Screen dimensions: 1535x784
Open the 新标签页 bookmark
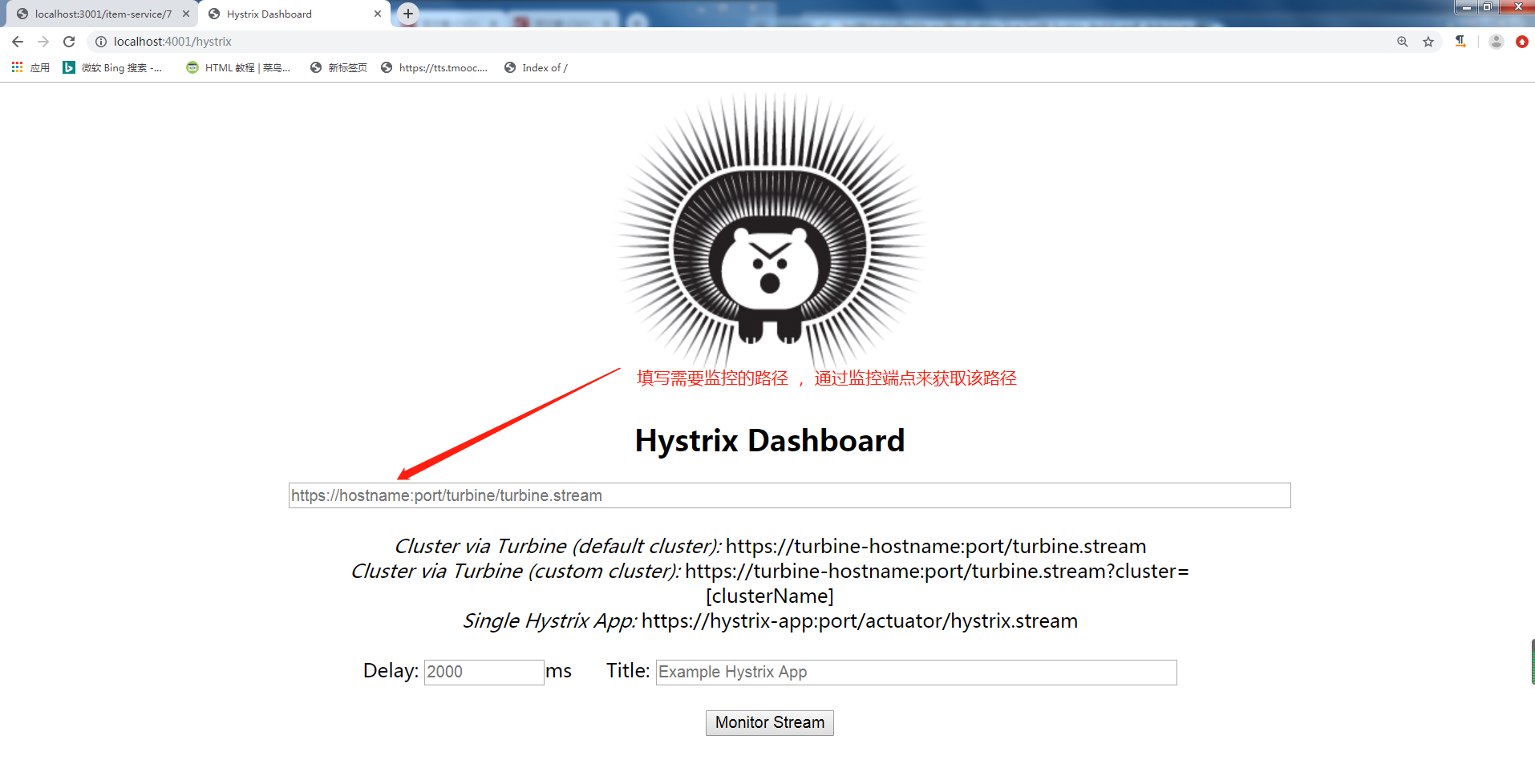[338, 67]
